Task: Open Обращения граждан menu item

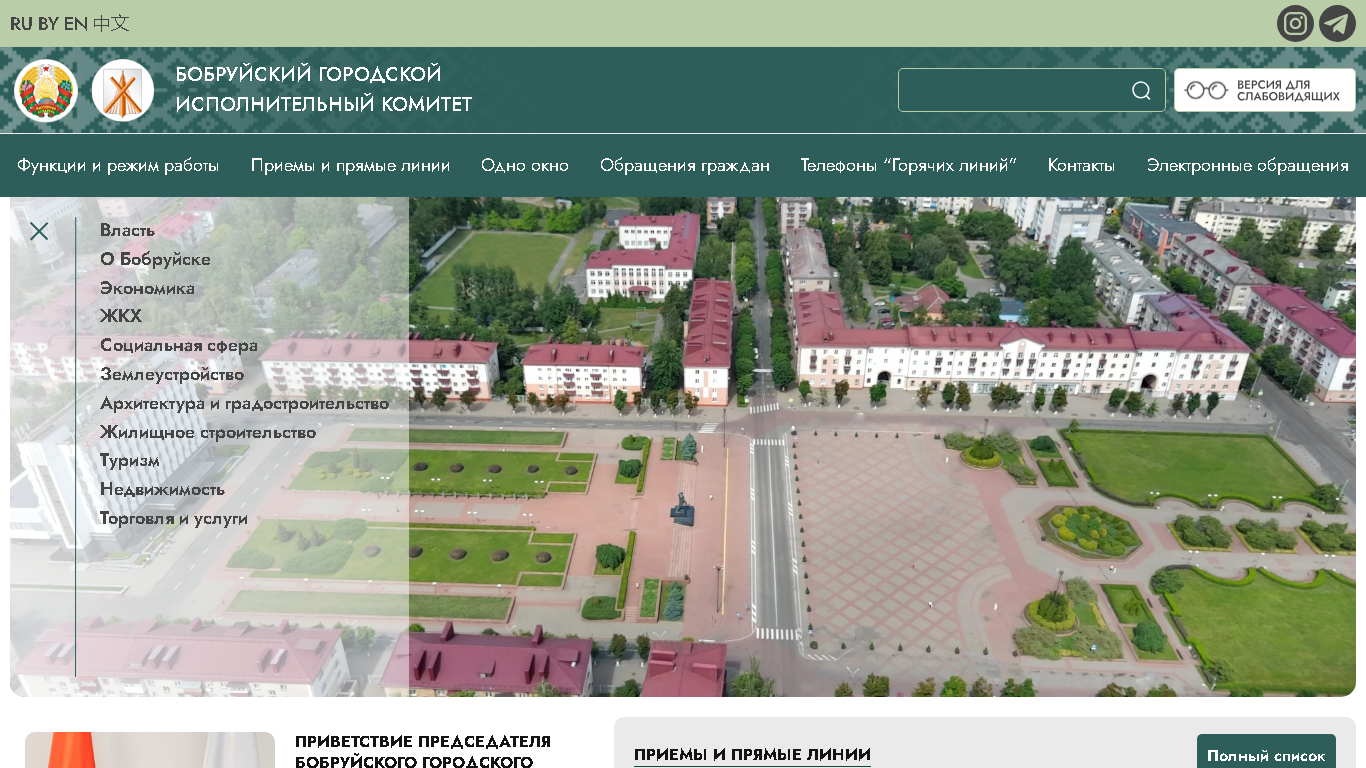Action: [x=685, y=166]
